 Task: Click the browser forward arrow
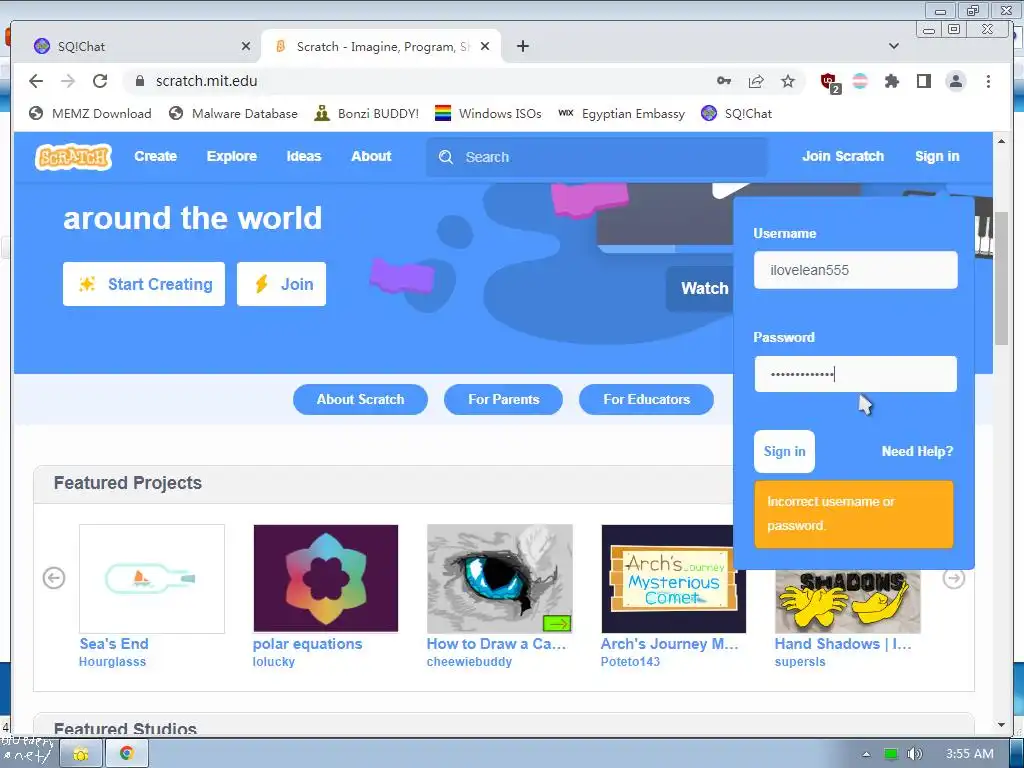pyautogui.click(x=68, y=81)
